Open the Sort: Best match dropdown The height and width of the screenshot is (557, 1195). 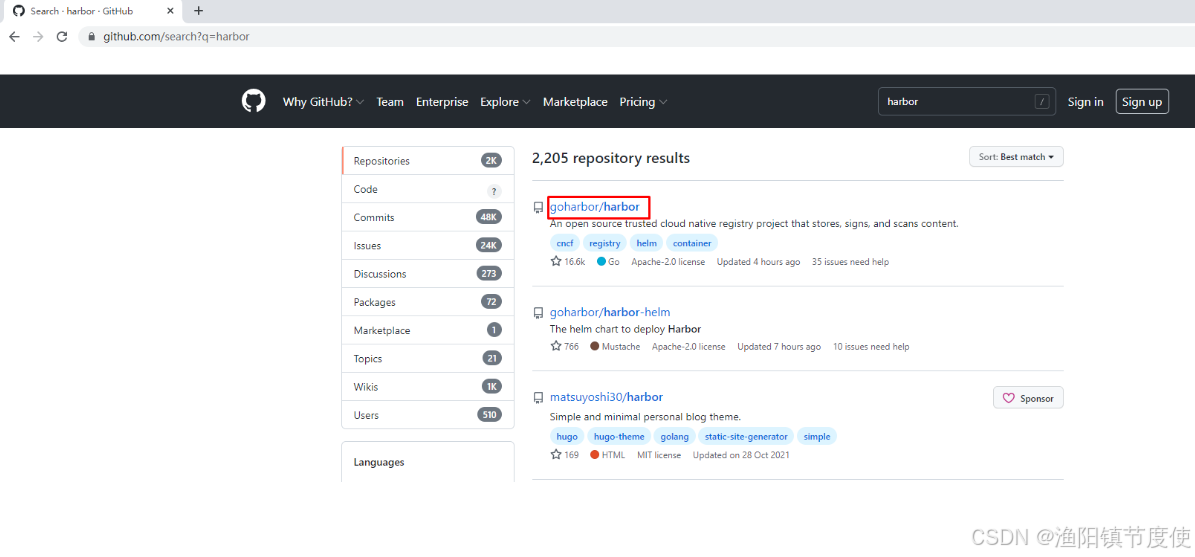tap(1016, 157)
